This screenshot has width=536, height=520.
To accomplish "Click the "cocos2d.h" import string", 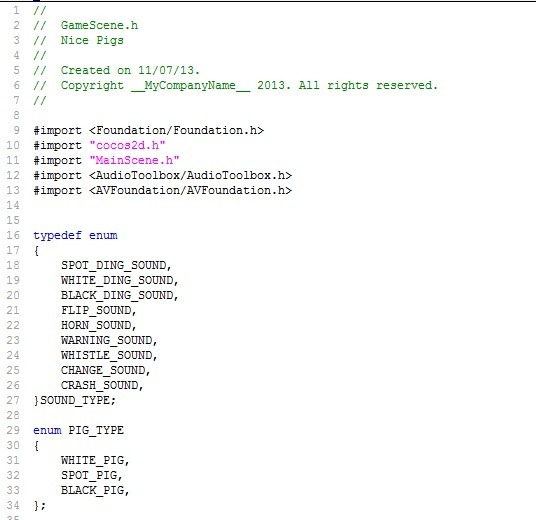I will coord(127,146).
